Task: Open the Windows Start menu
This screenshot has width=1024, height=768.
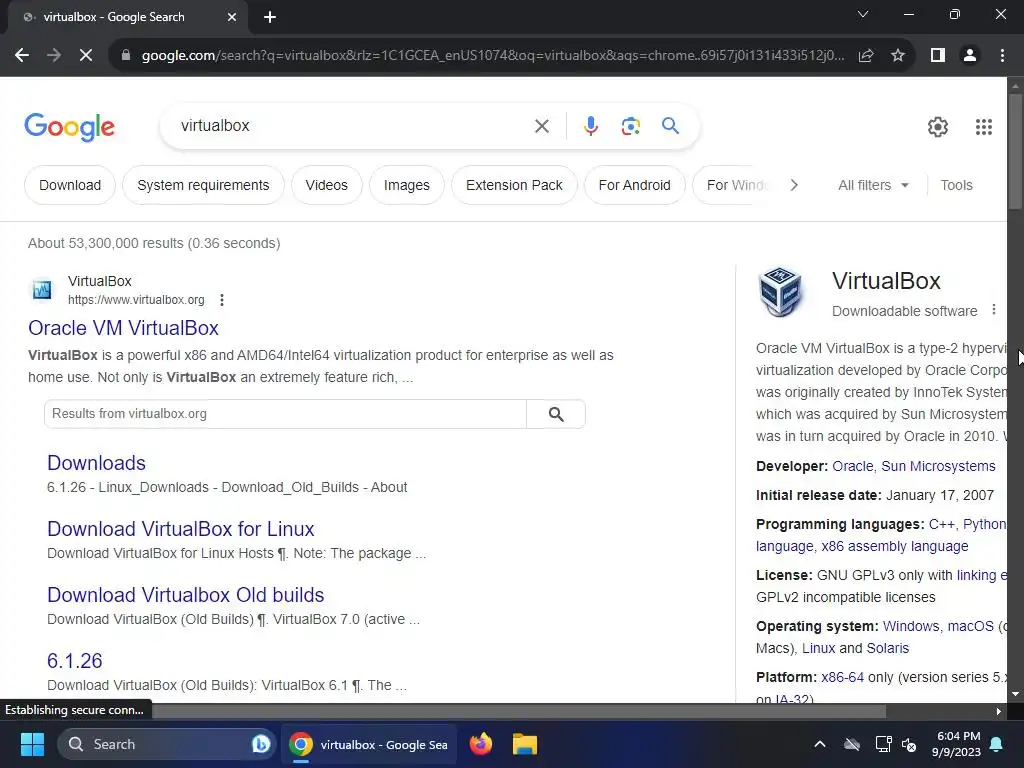Action: (32, 744)
